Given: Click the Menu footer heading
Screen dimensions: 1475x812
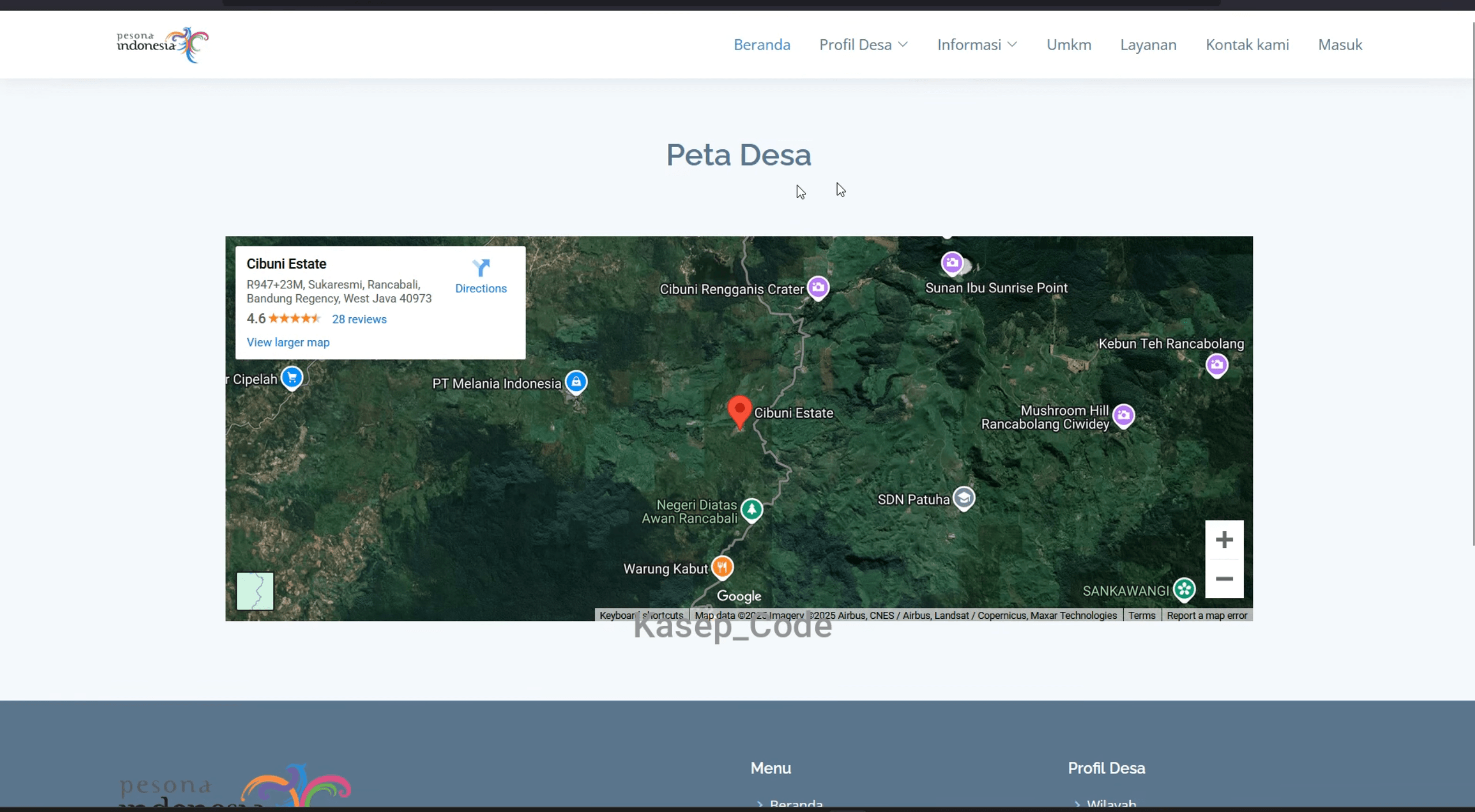Looking at the screenshot, I should pos(770,768).
